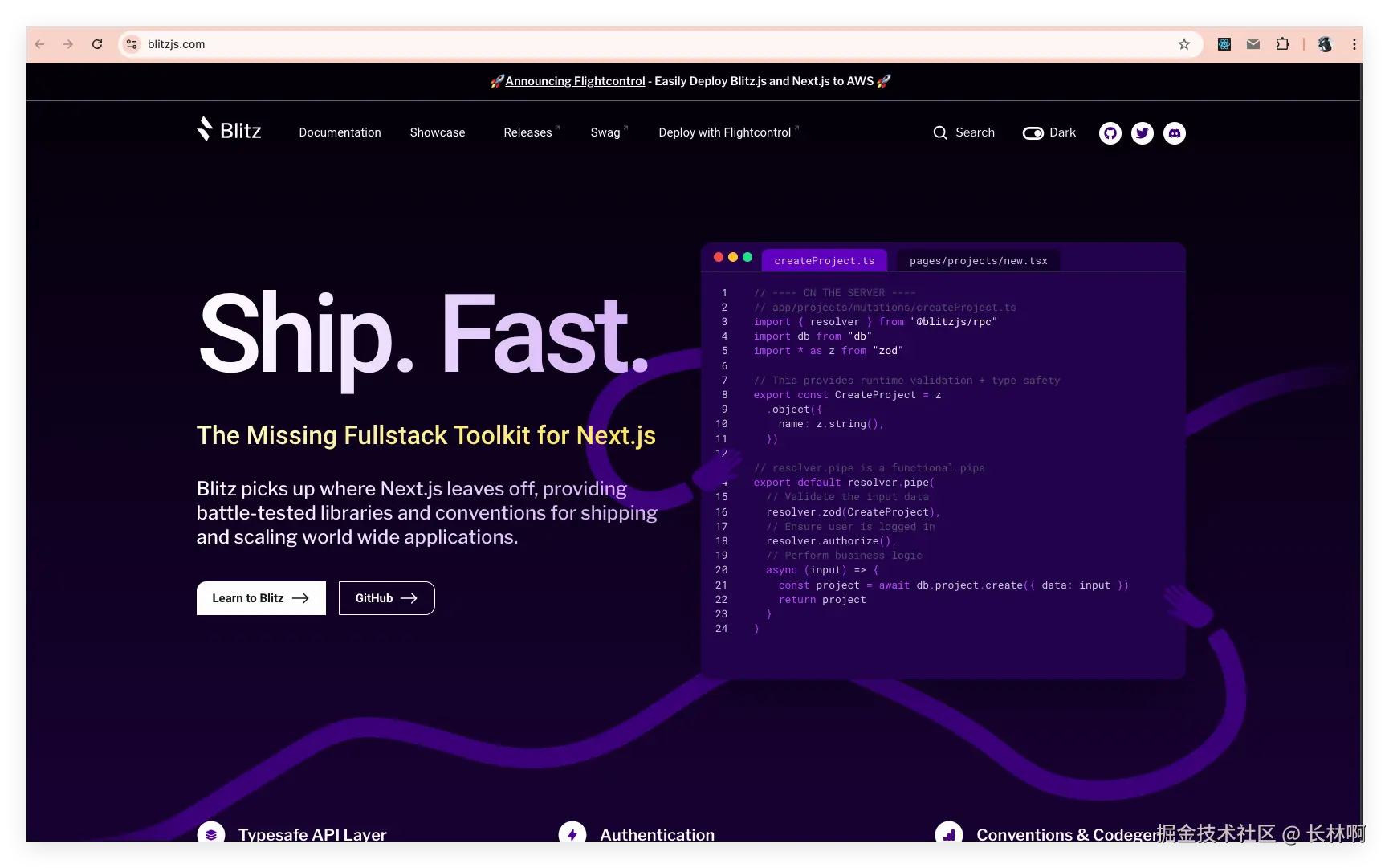Click the Learn to Blitz button
This screenshot has height=868, width=1389.
261,598
